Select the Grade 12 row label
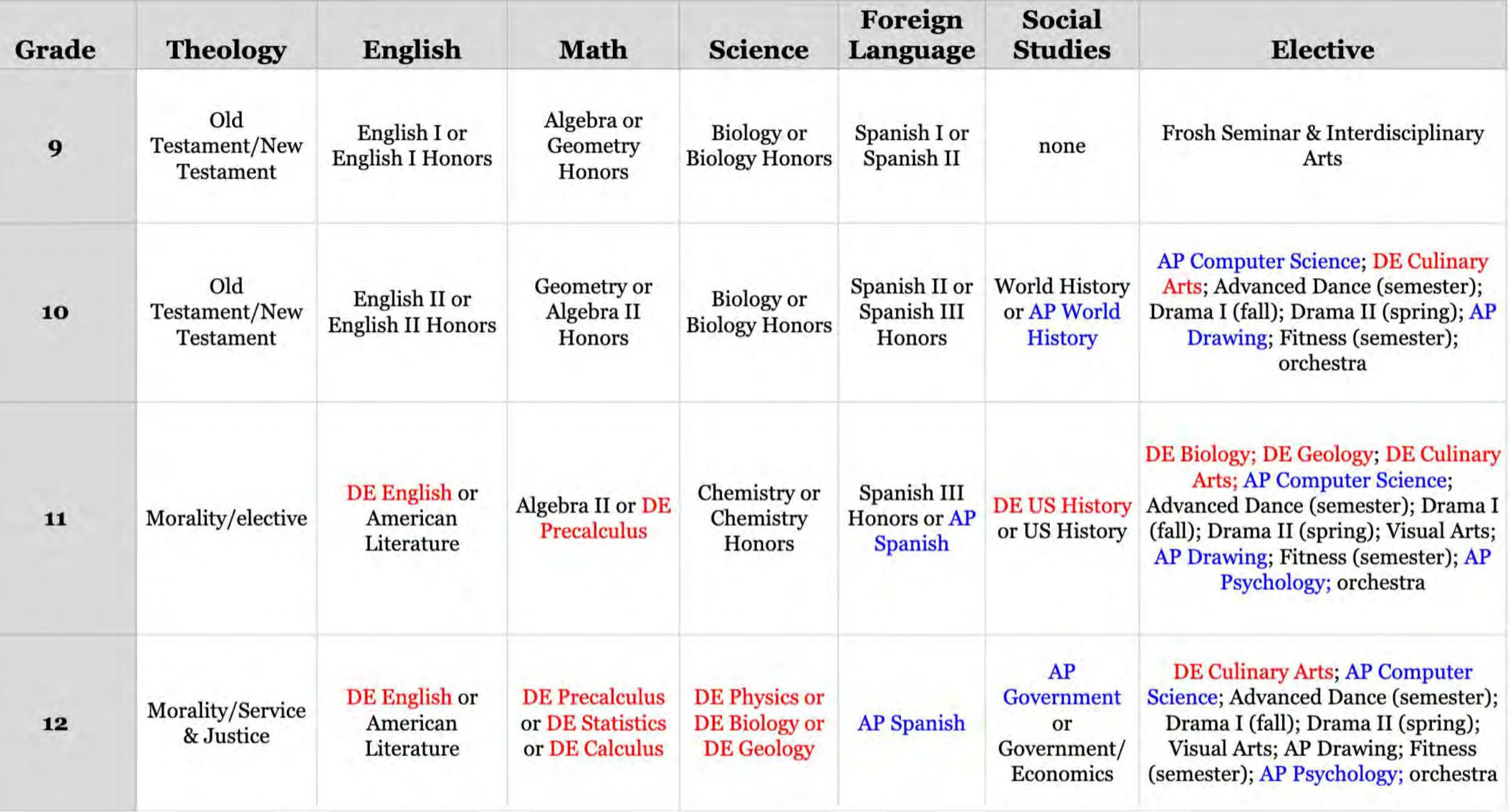Image resolution: width=1509 pixels, height=812 pixels. click(55, 723)
